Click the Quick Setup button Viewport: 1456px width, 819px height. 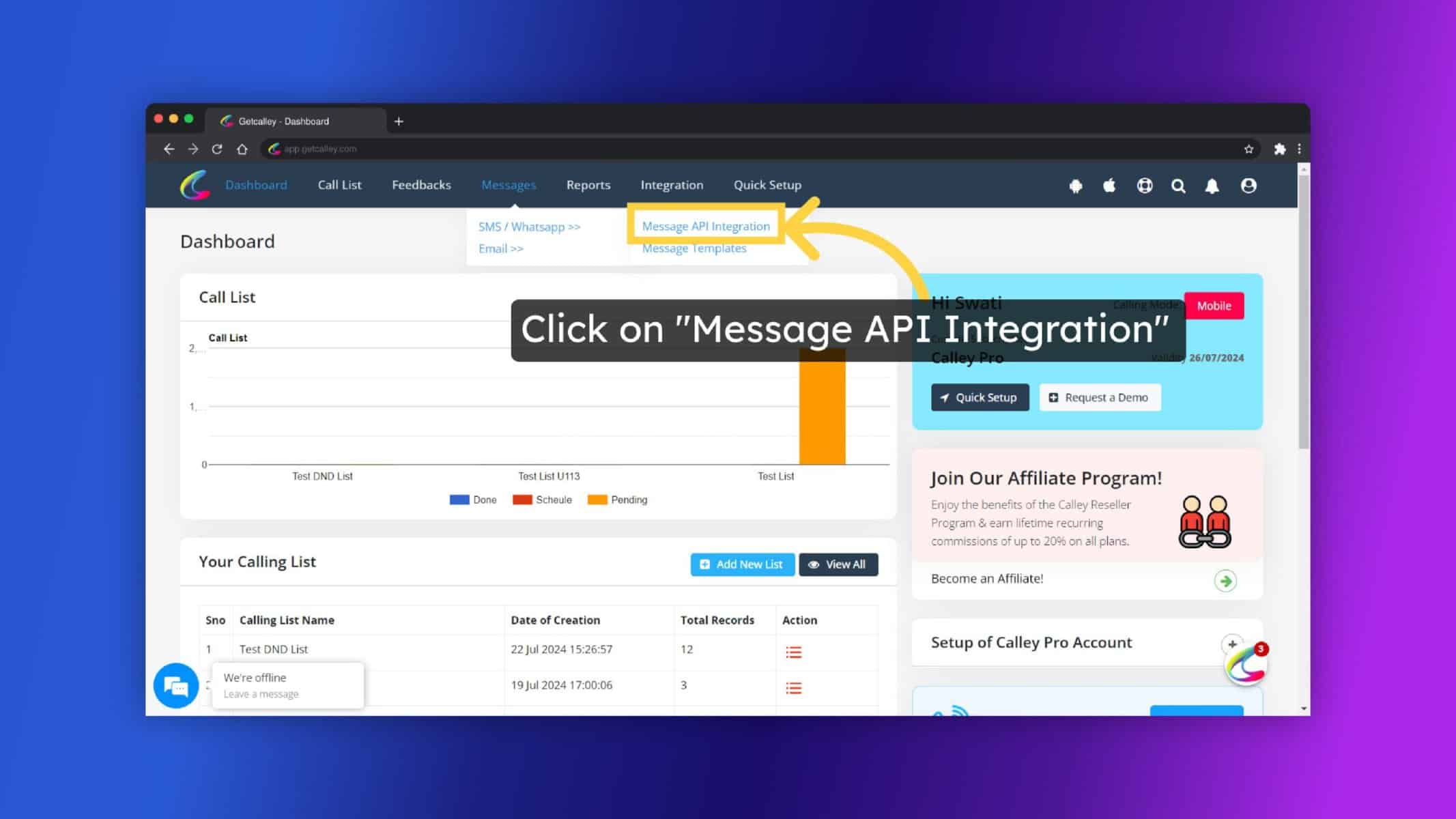[979, 397]
